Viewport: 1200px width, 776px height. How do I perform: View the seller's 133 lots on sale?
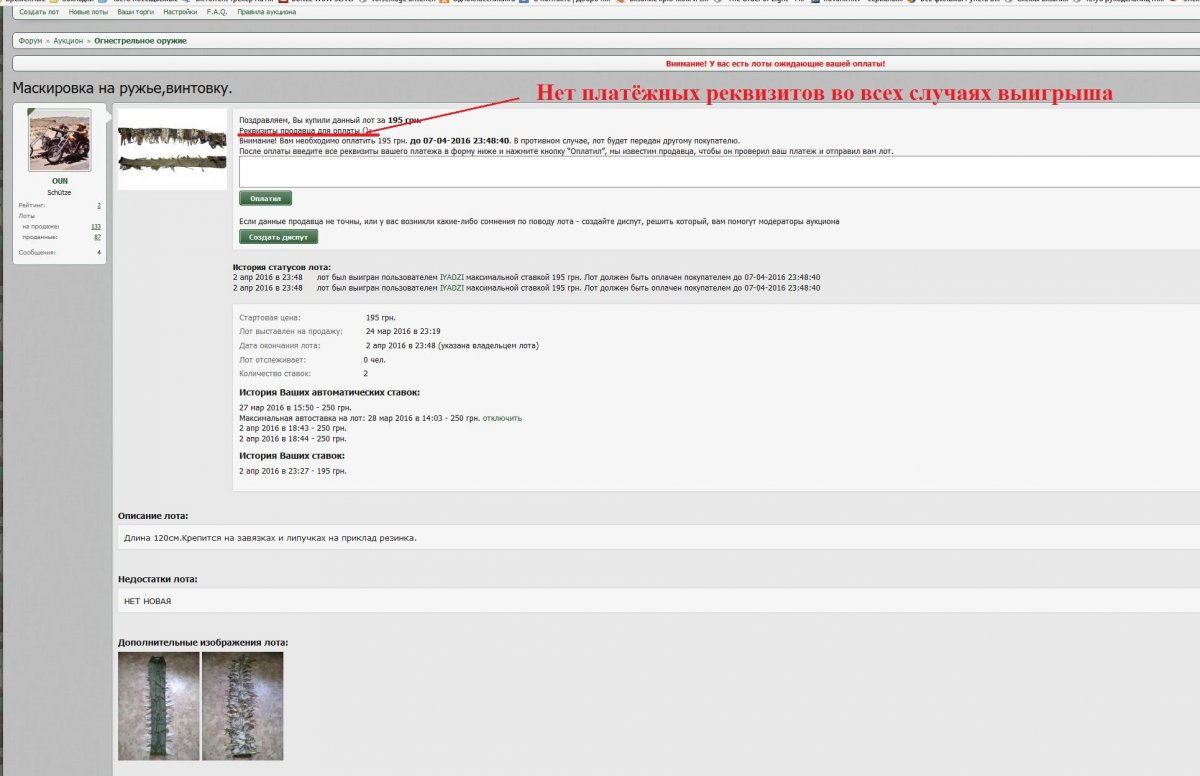click(x=96, y=227)
